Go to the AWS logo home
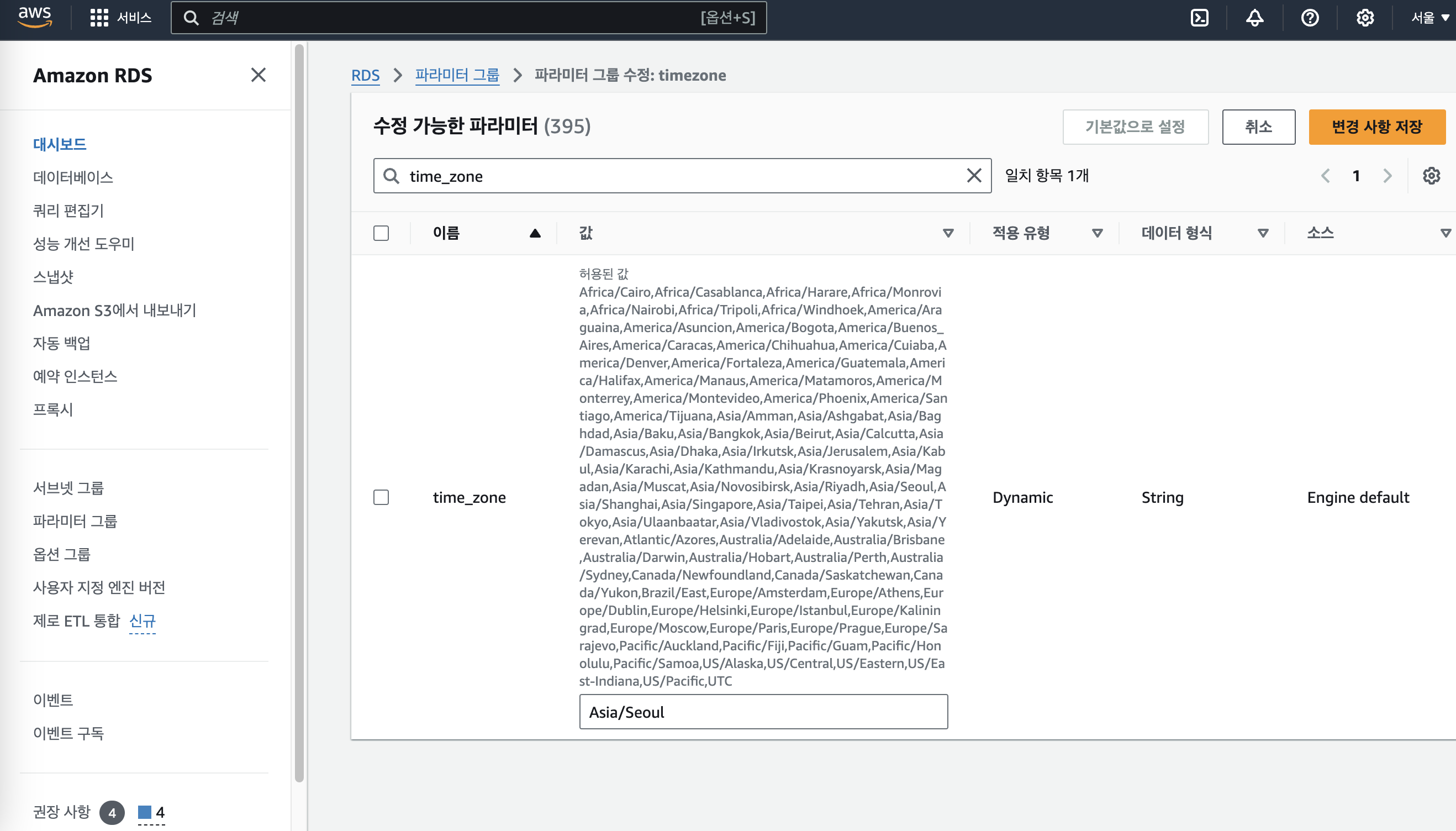This screenshot has height=831, width=1456. 35,17
